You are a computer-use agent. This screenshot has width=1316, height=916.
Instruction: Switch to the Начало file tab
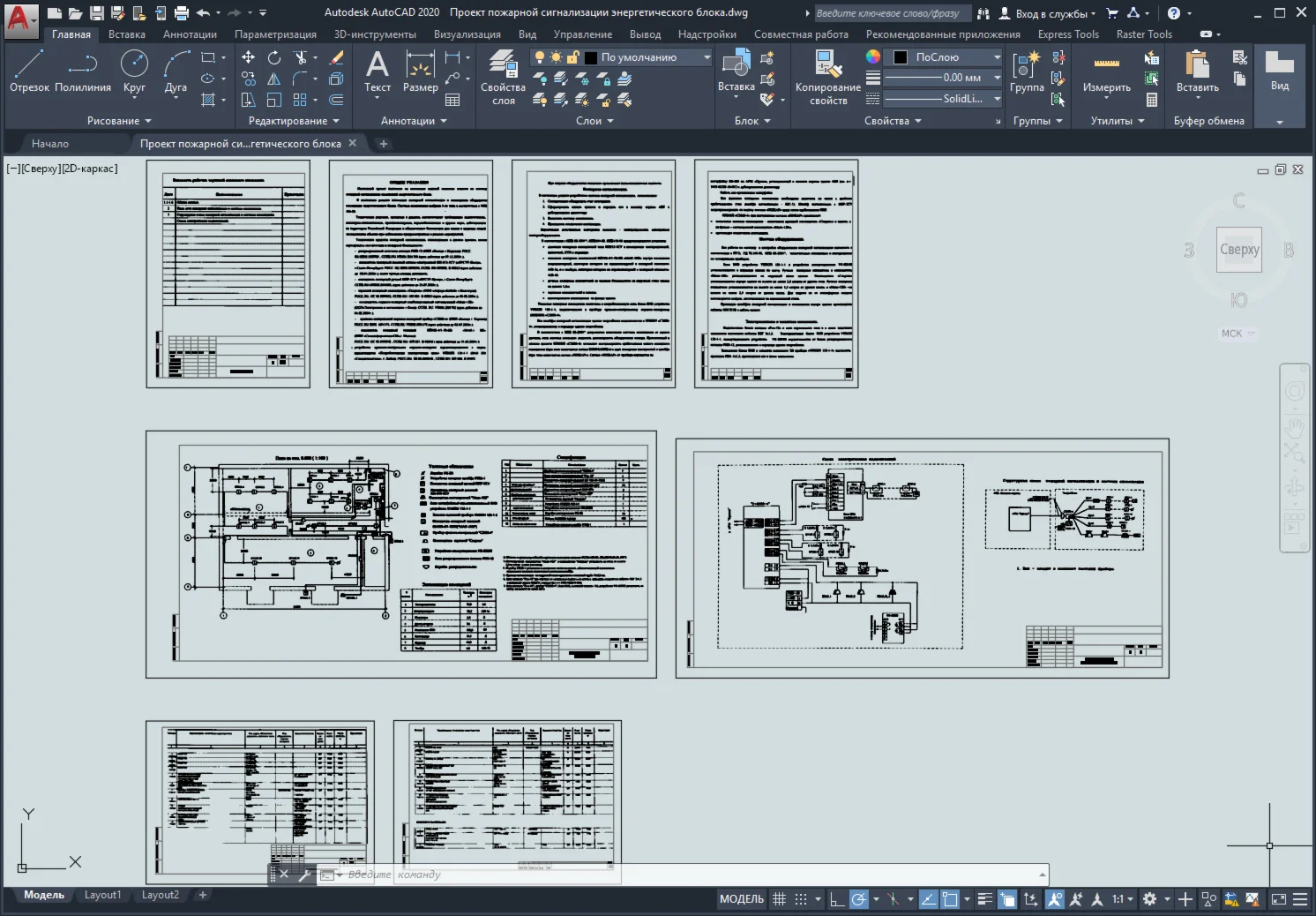pyautogui.click(x=50, y=143)
